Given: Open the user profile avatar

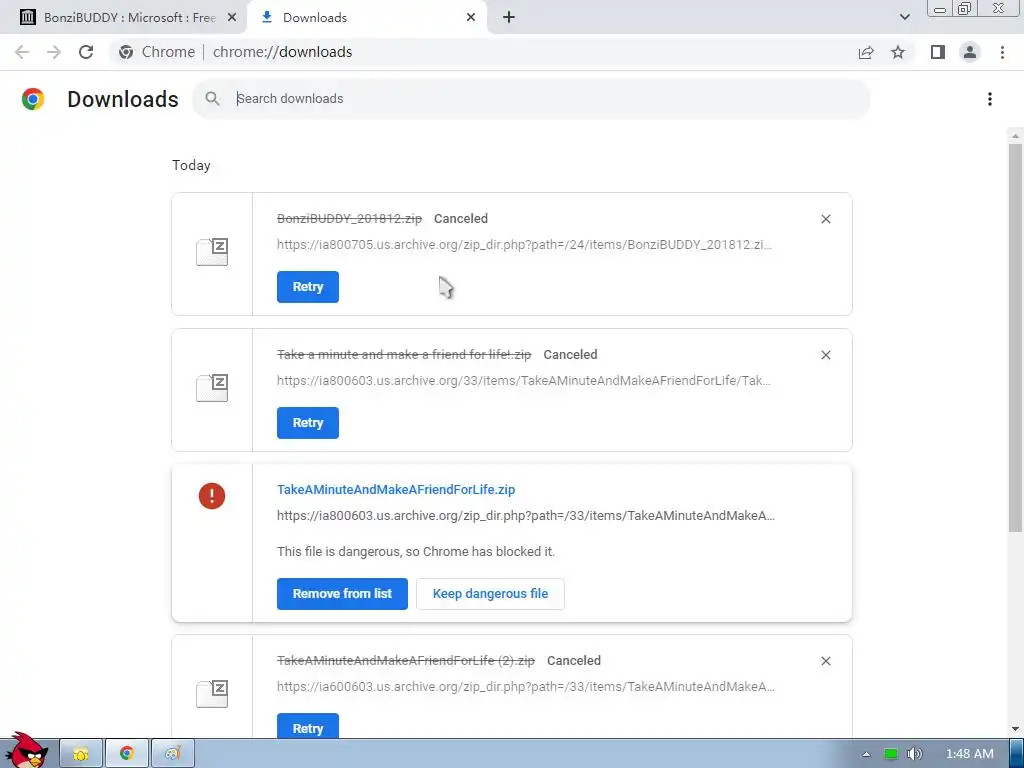Looking at the screenshot, I should (x=970, y=52).
